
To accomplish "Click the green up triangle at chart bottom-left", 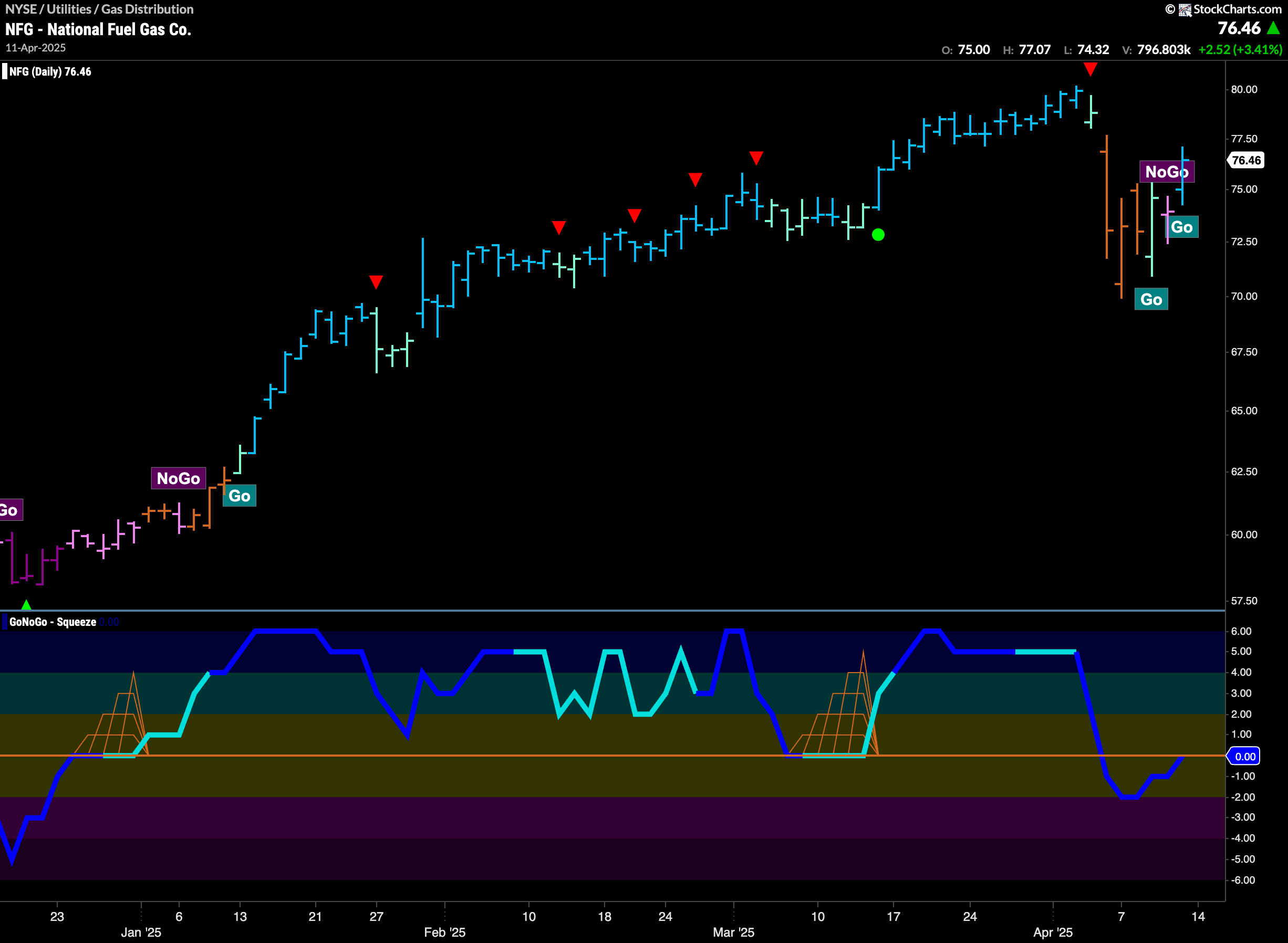I will 26,604.
